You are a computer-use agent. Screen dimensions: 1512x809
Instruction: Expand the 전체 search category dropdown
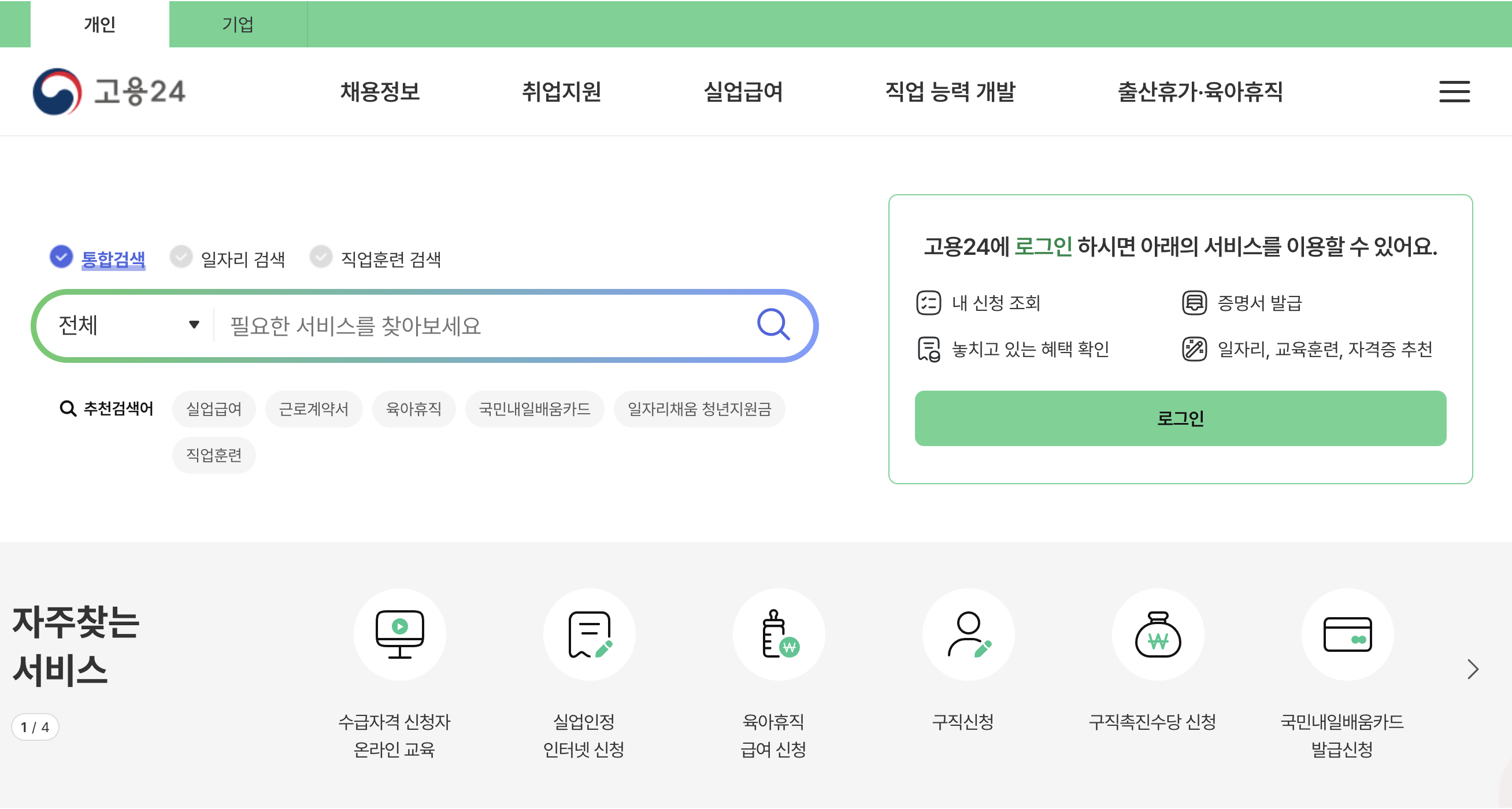128,325
